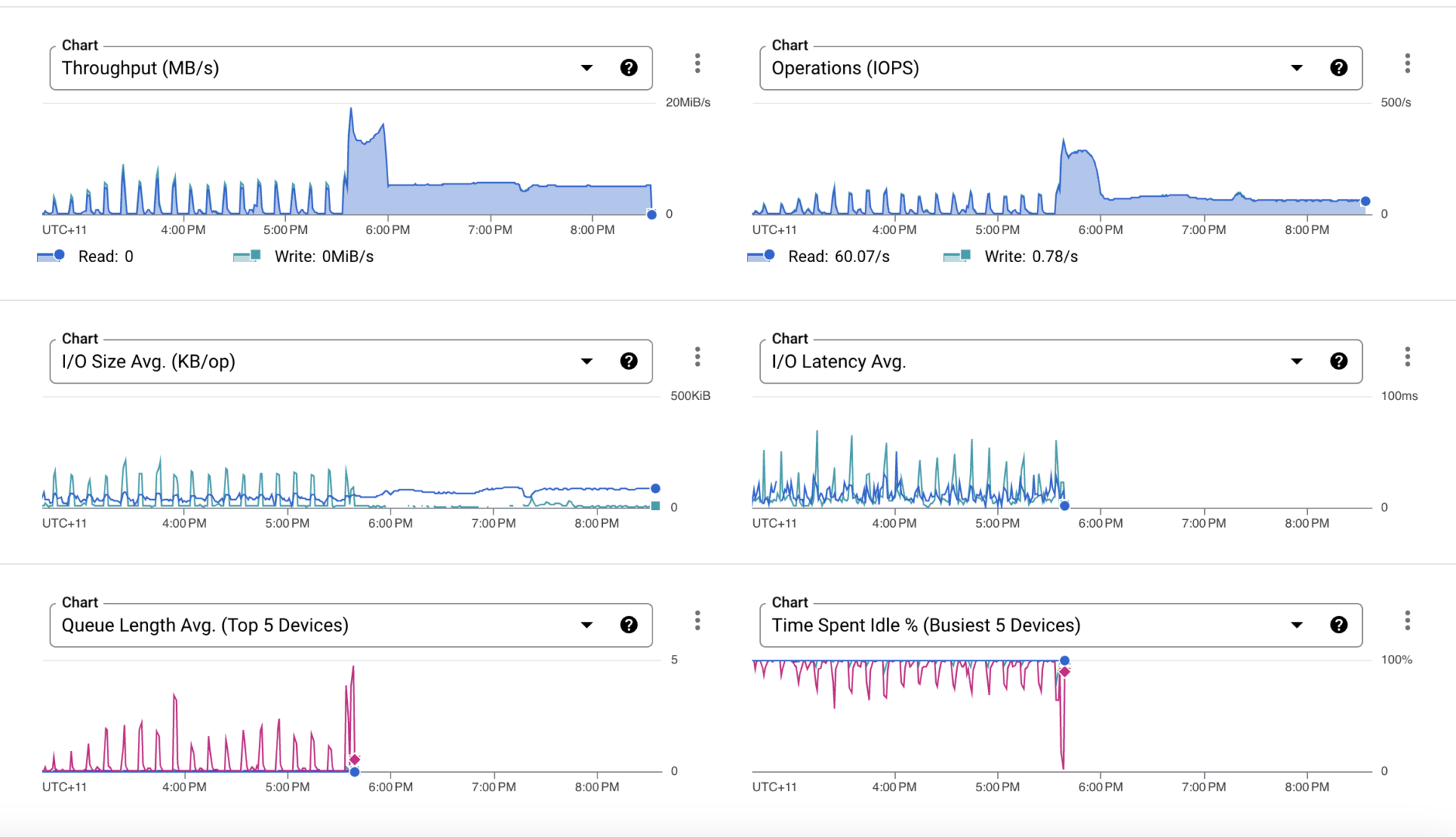The image size is (1456, 837).
Task: Click the 6:00 PM tick on I/O Latency chart
Action: 1100,523
